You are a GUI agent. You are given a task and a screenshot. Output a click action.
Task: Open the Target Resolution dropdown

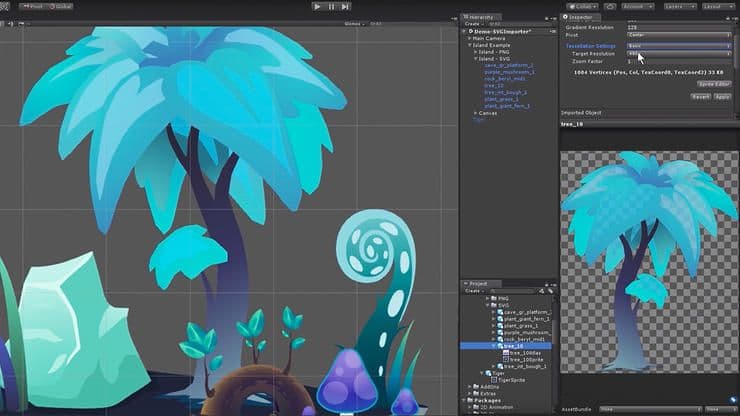679,53
